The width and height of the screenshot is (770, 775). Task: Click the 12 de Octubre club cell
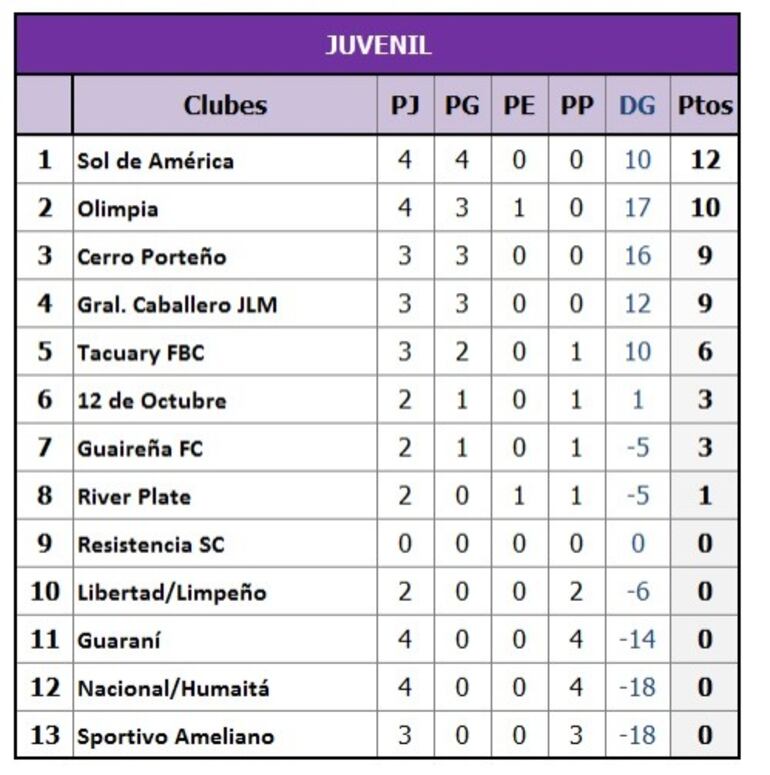tap(152, 401)
